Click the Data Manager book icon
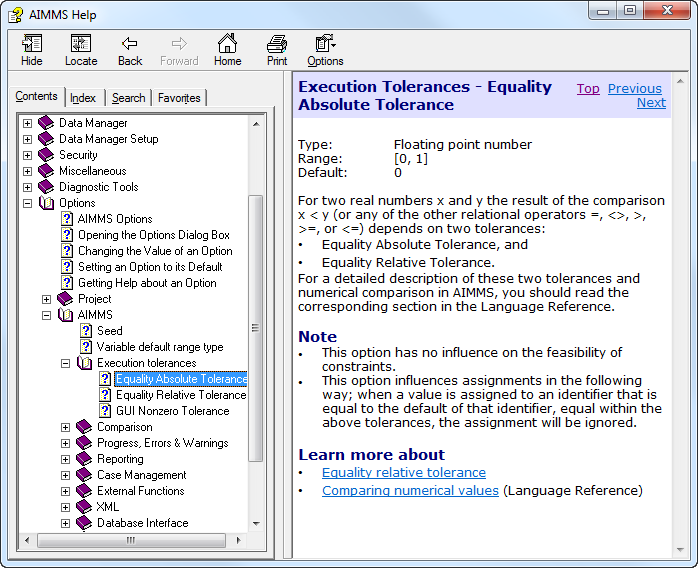The image size is (698, 568). coord(46,123)
